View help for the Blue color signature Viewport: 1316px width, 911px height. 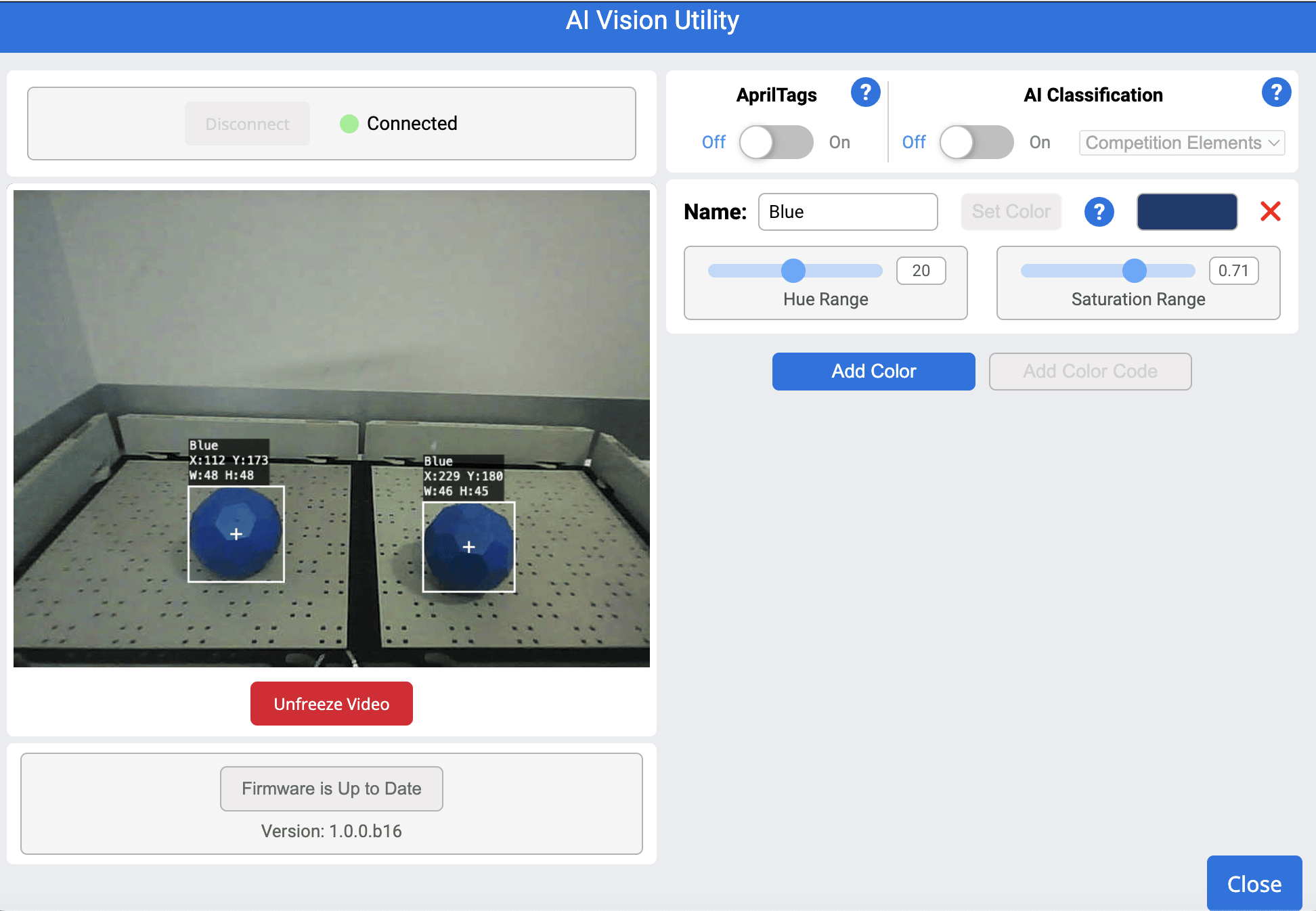[1099, 212]
